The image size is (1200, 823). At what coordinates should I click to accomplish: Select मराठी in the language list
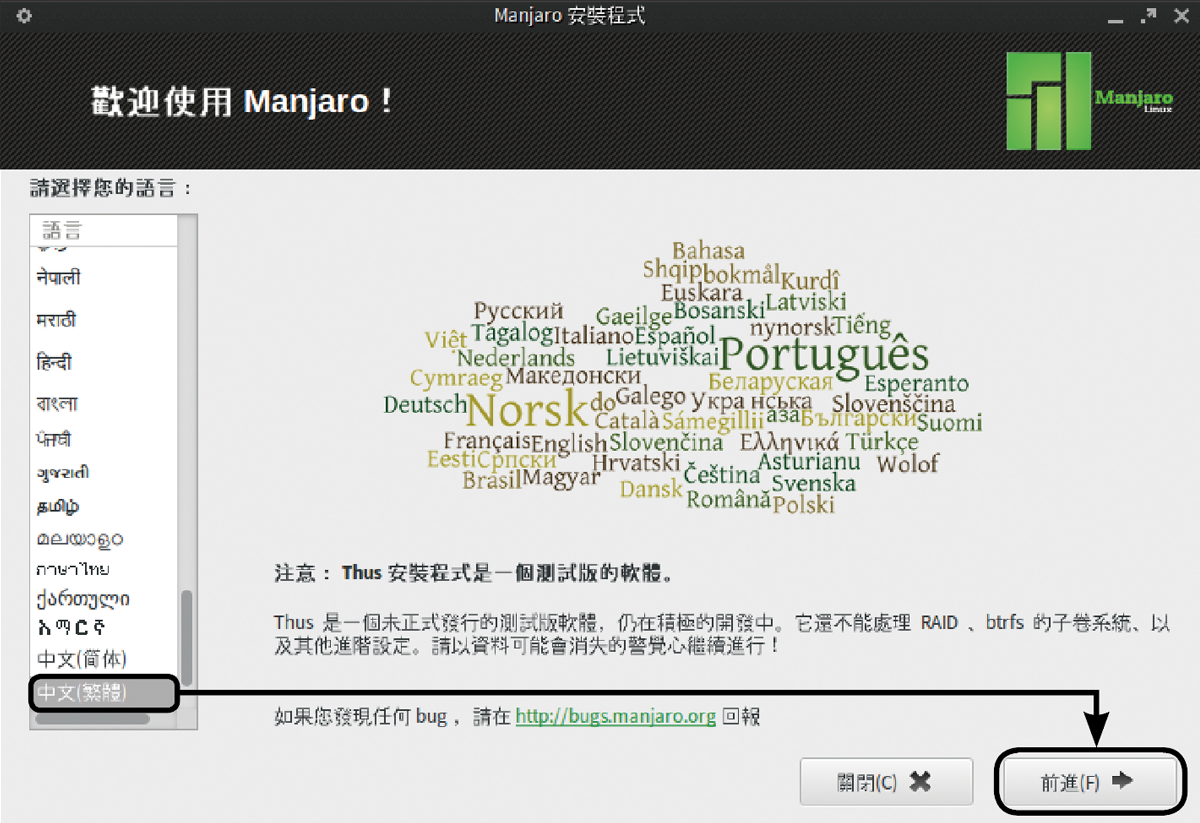click(104, 320)
